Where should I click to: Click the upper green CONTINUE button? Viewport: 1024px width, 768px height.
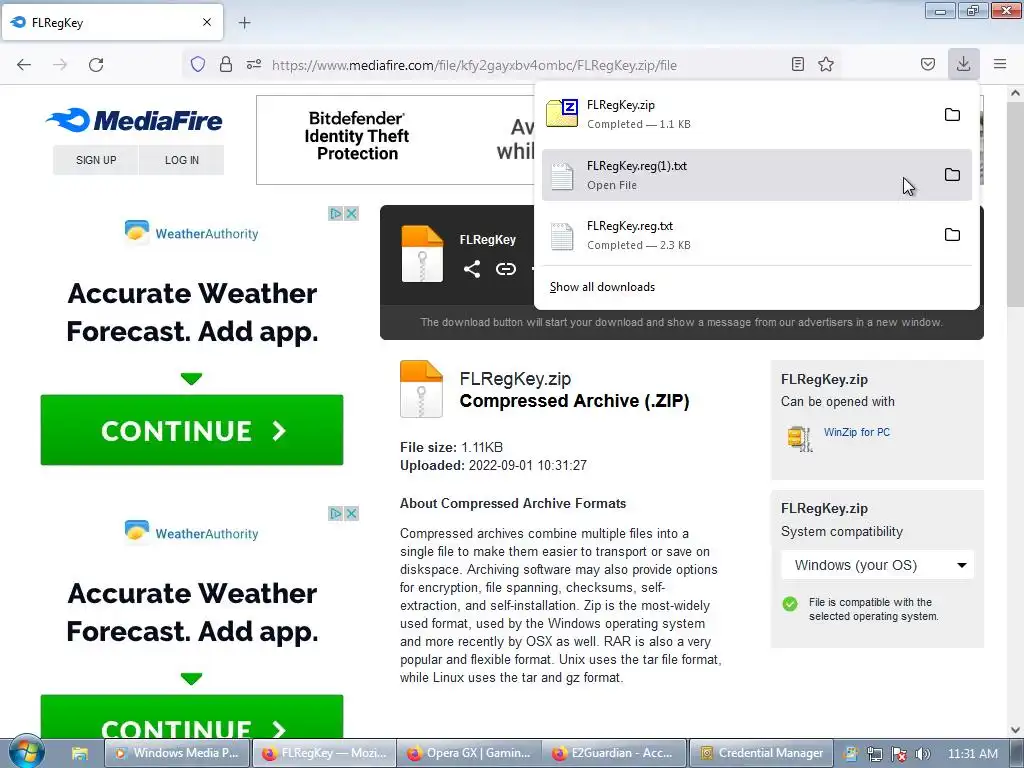pyautogui.click(x=192, y=430)
